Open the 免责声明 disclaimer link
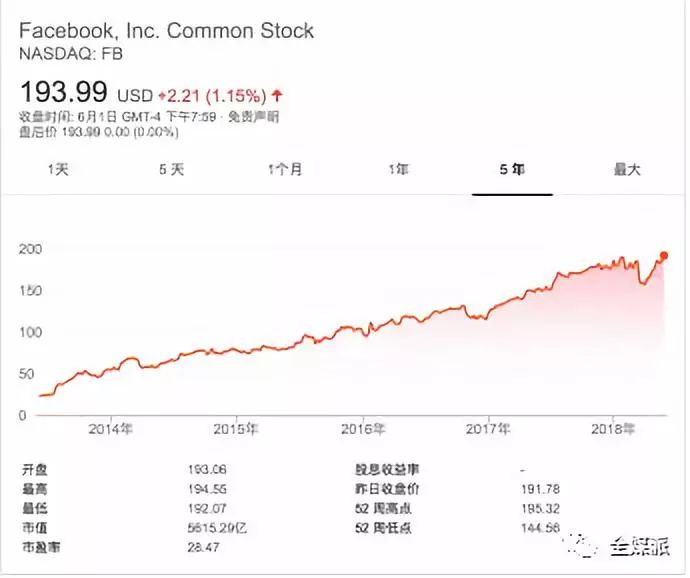Screen dimensions: 690x578 coord(253,117)
